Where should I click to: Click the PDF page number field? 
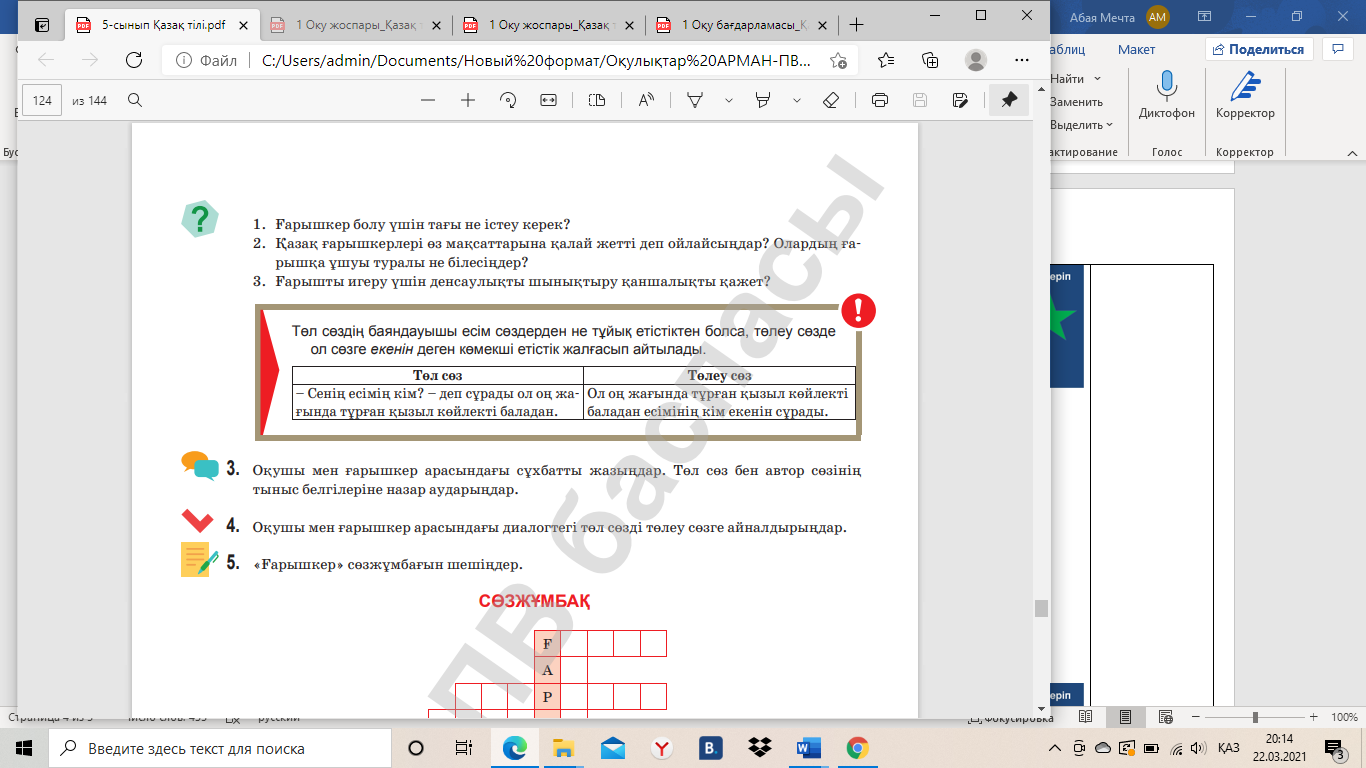[42, 100]
